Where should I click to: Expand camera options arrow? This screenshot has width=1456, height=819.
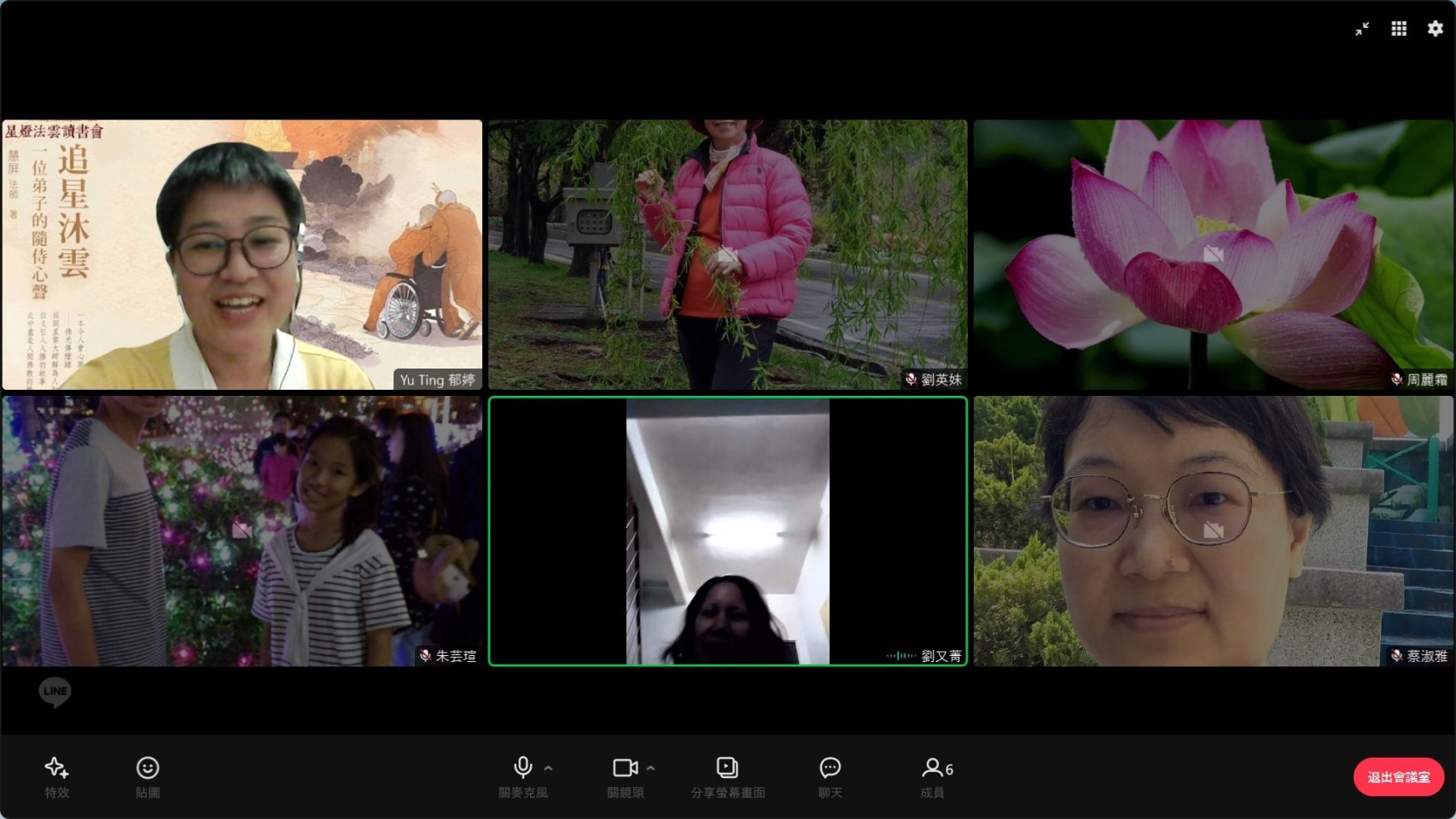(x=651, y=769)
